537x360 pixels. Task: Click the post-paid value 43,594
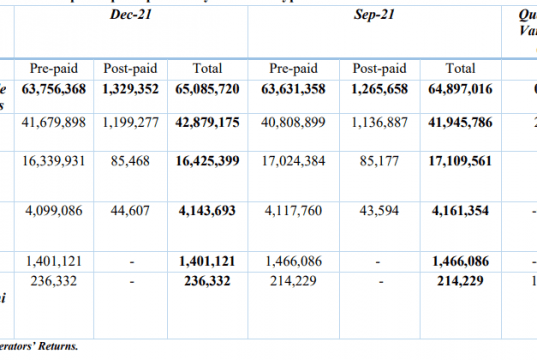[x=379, y=211]
